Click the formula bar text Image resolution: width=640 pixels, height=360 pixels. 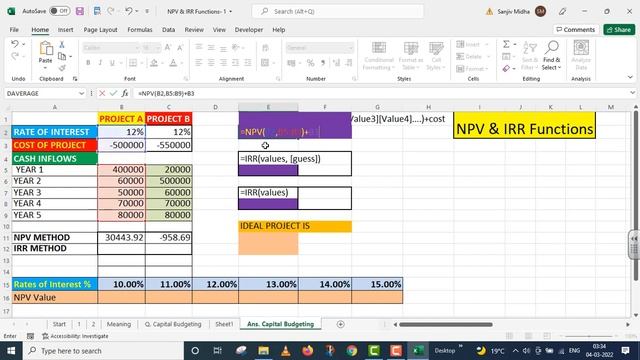(x=166, y=93)
